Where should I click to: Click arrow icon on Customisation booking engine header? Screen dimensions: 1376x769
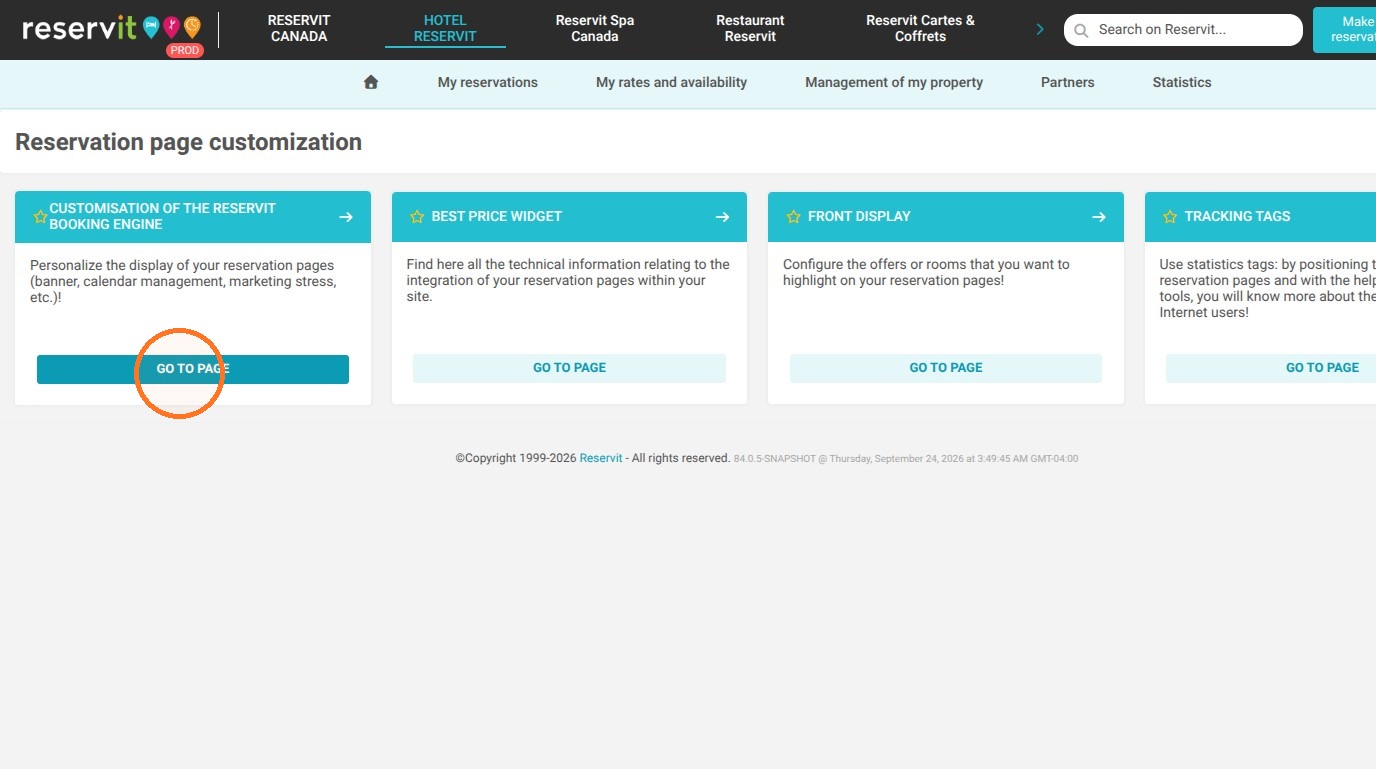pyautogui.click(x=346, y=216)
